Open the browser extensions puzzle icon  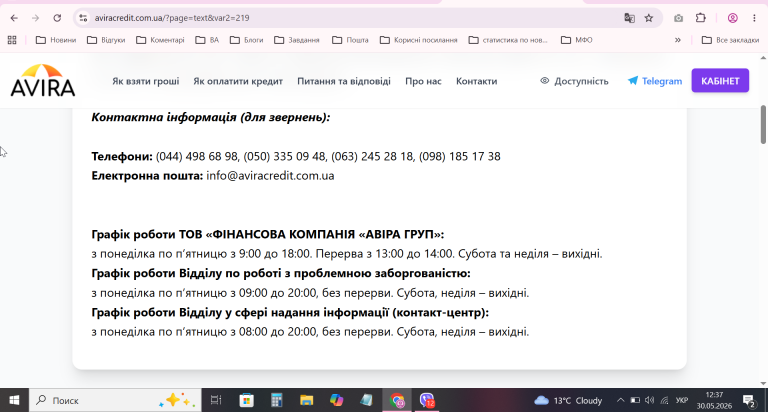click(x=701, y=18)
